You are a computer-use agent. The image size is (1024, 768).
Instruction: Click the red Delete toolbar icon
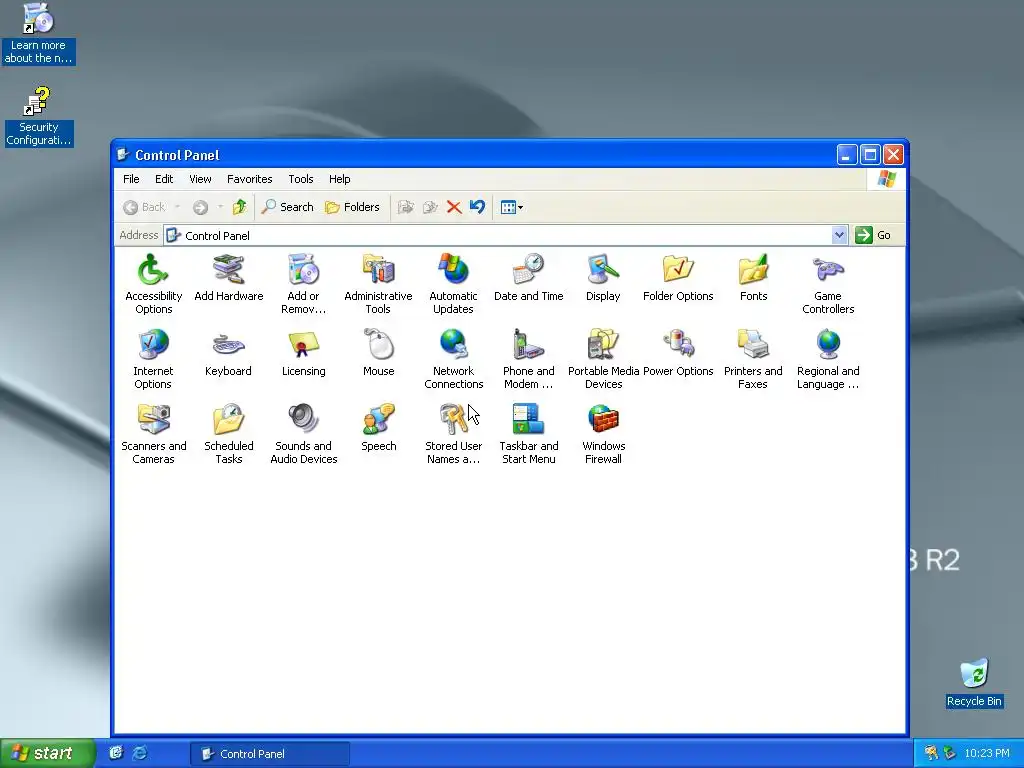(x=454, y=207)
